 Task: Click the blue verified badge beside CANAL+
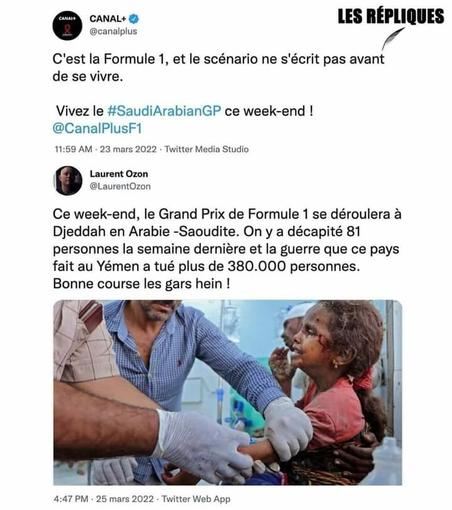click(x=134, y=19)
